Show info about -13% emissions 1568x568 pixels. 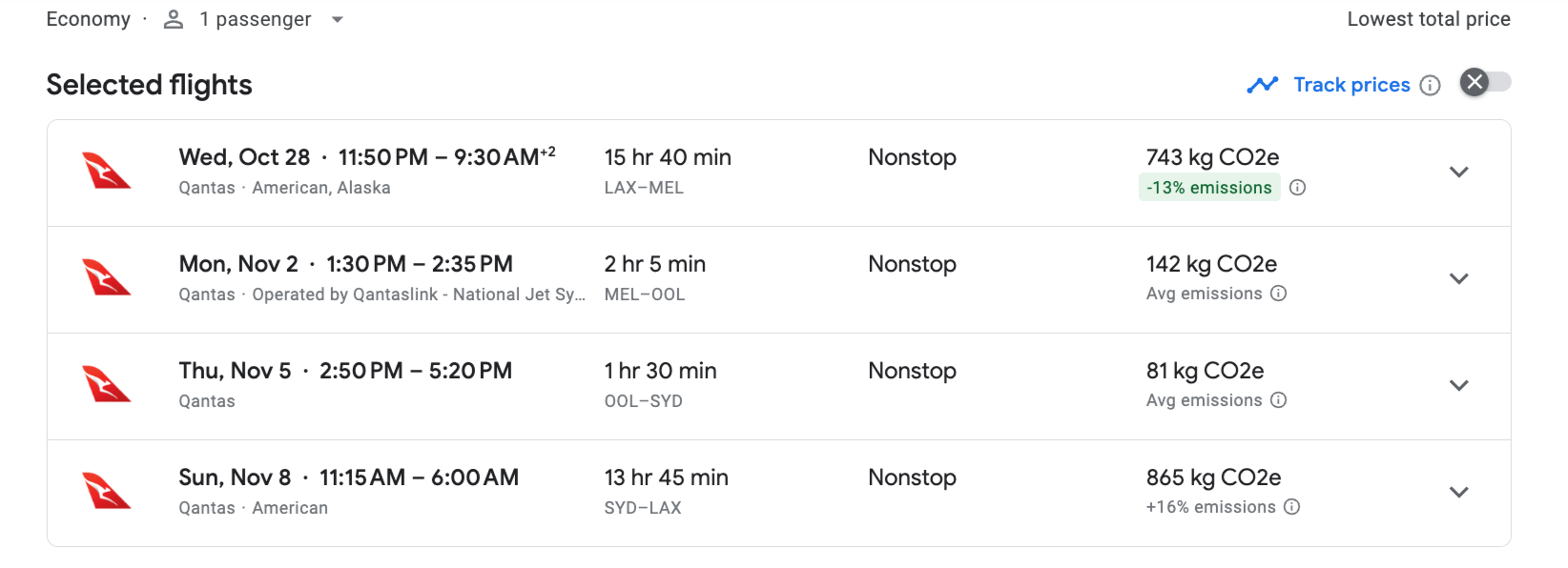click(1297, 188)
